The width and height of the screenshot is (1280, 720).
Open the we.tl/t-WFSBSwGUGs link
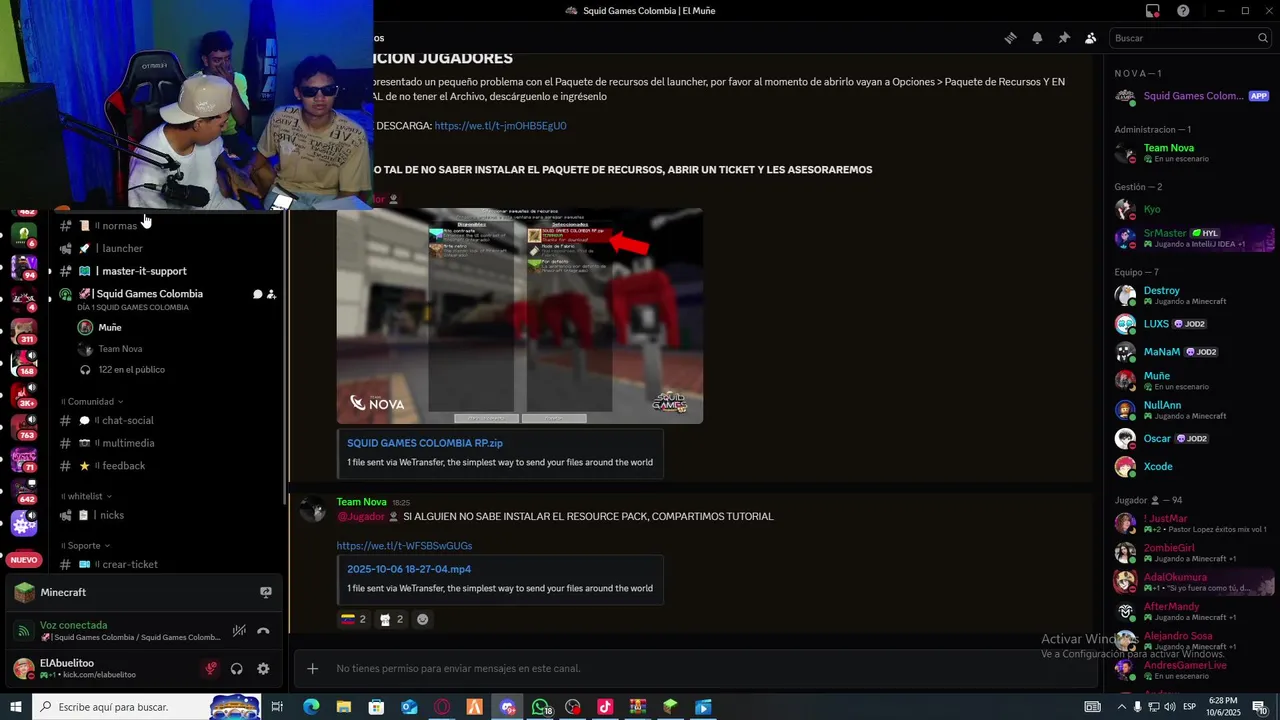click(x=404, y=546)
